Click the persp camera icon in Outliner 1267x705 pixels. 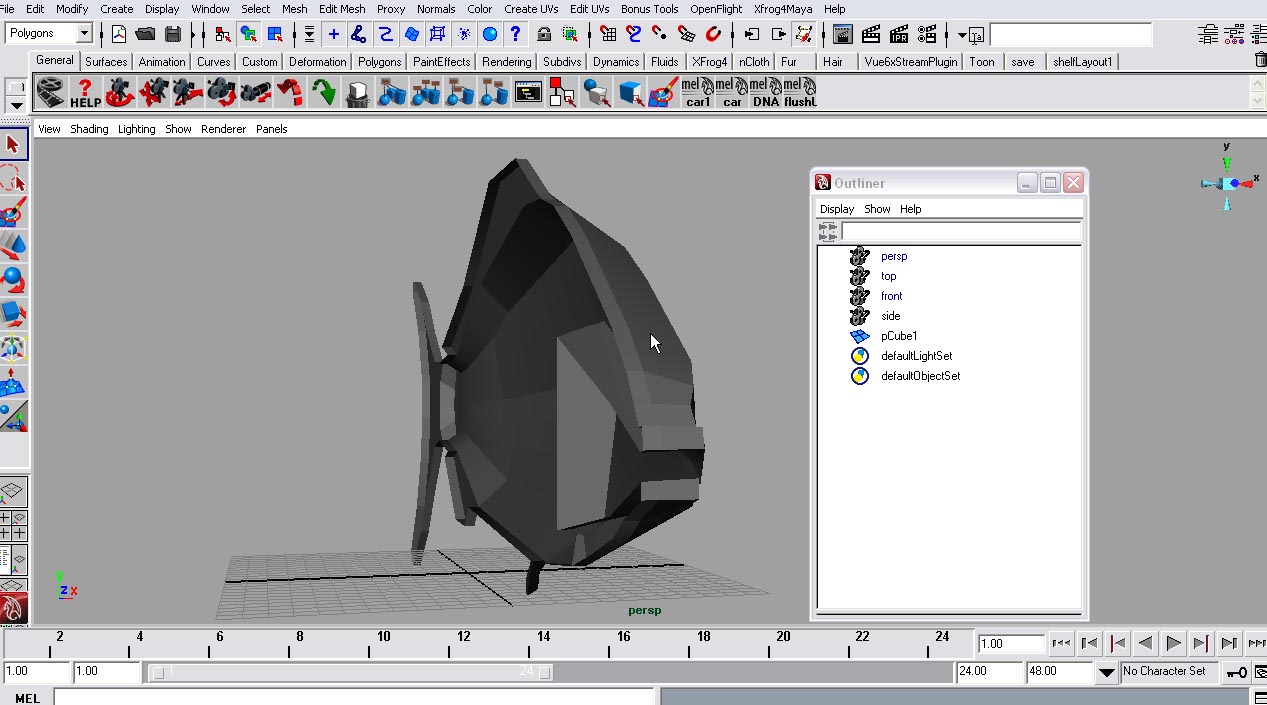(x=860, y=256)
